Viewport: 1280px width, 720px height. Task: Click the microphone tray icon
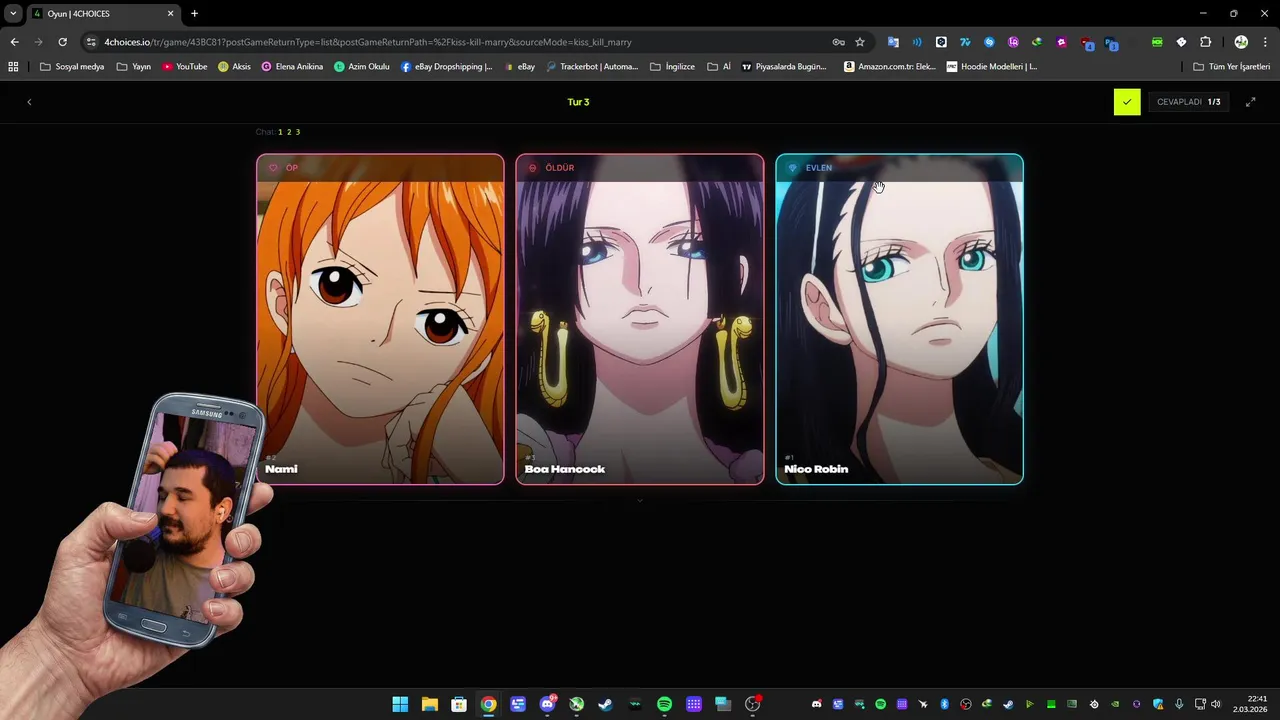pos(1180,704)
